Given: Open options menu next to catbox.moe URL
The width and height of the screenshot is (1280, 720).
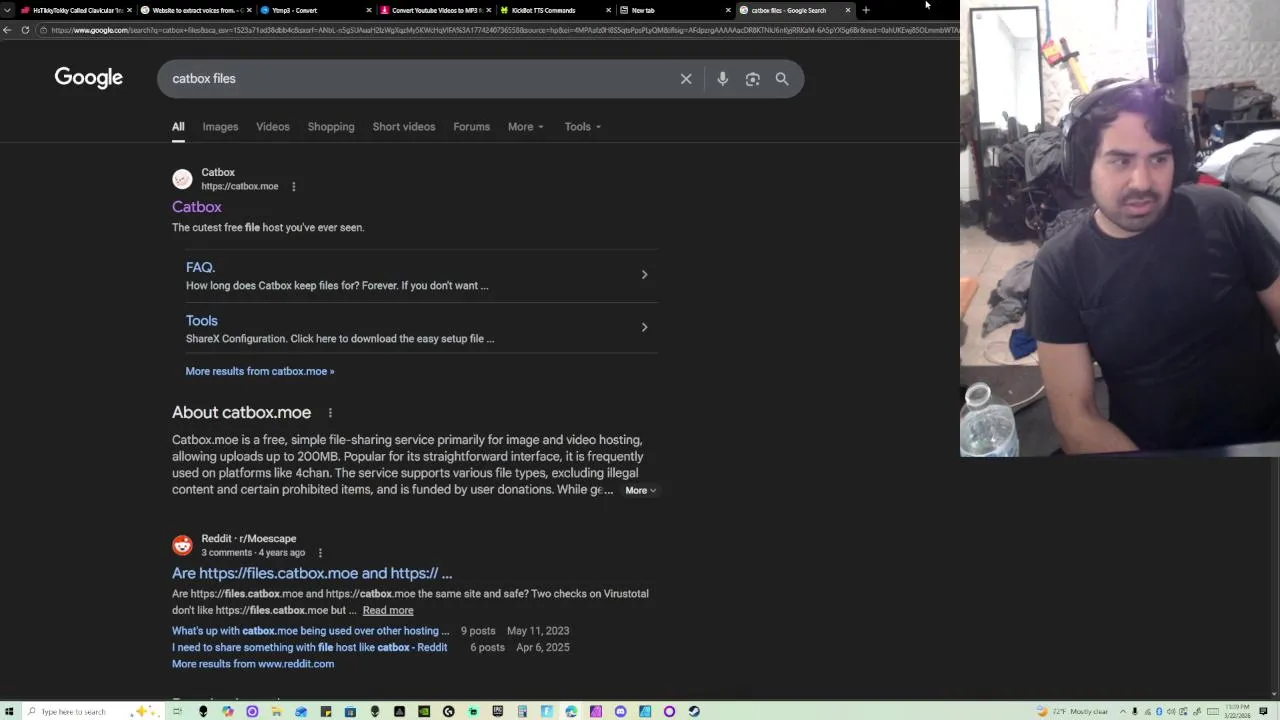Looking at the screenshot, I should [293, 187].
